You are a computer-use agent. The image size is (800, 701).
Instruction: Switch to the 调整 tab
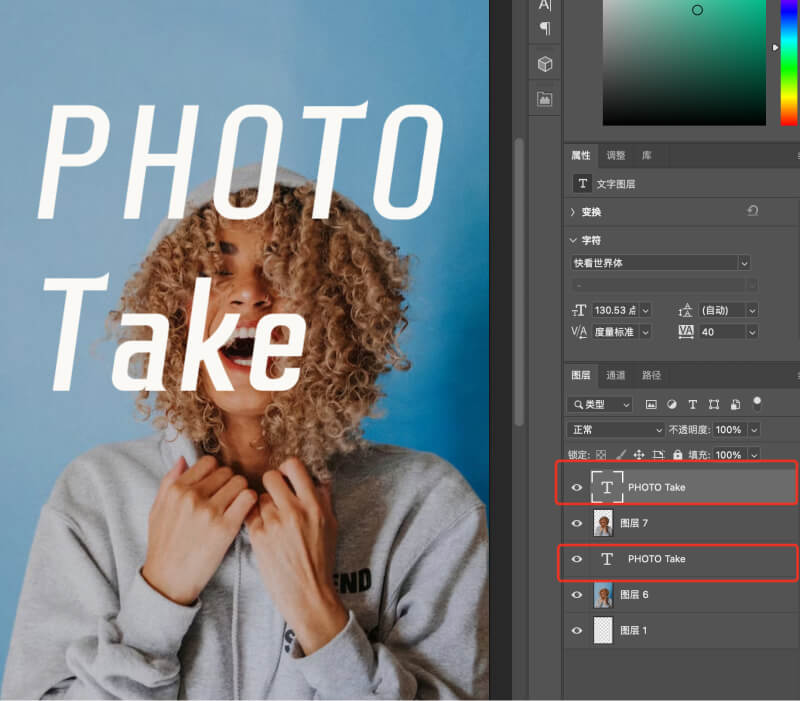coord(616,155)
